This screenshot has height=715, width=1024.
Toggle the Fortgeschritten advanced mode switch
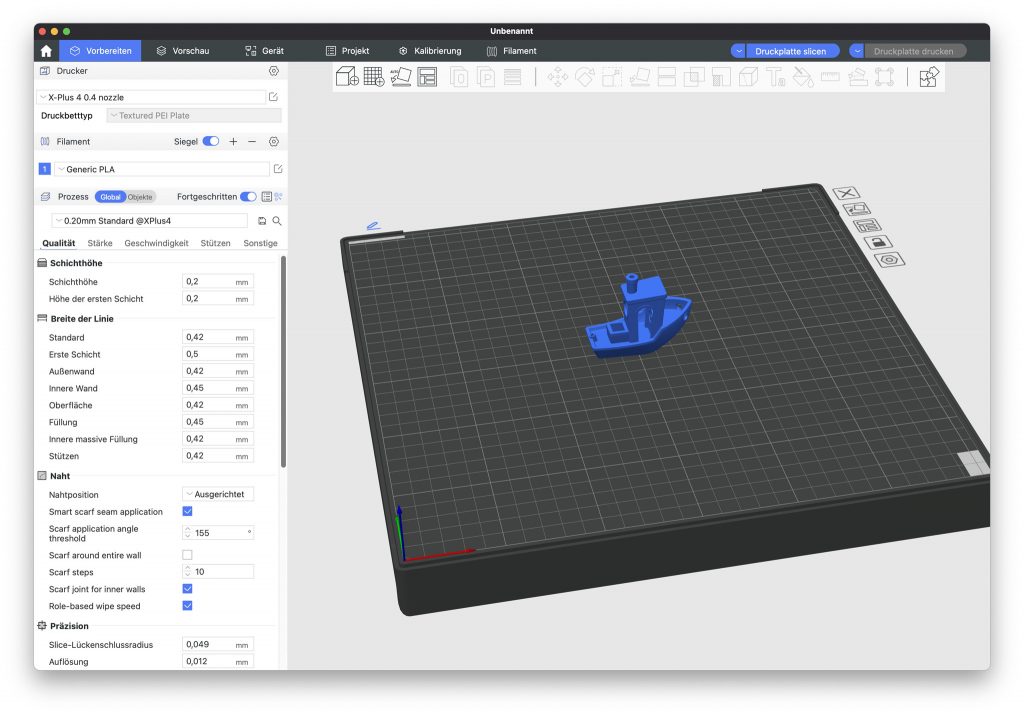point(247,197)
